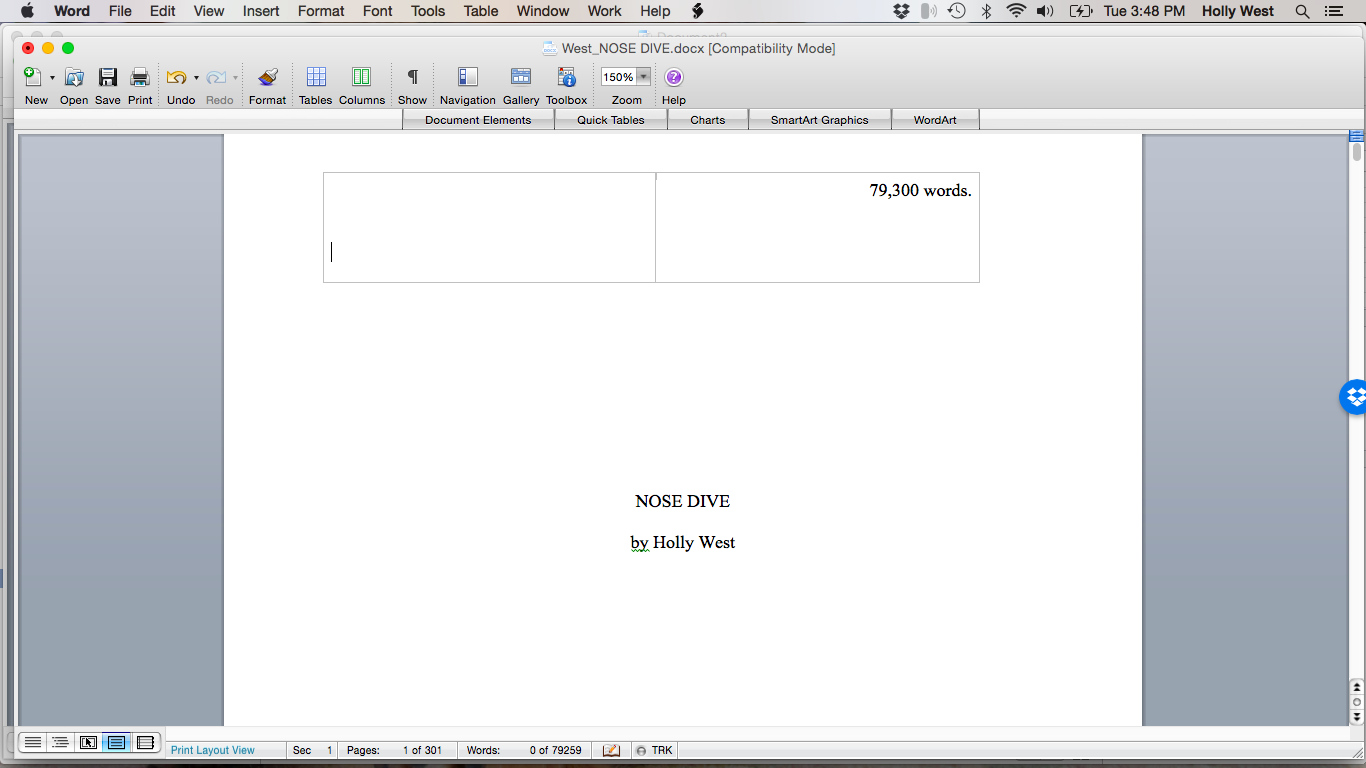
Task: Open the Undo history dropdown arrow
Action: point(196,78)
